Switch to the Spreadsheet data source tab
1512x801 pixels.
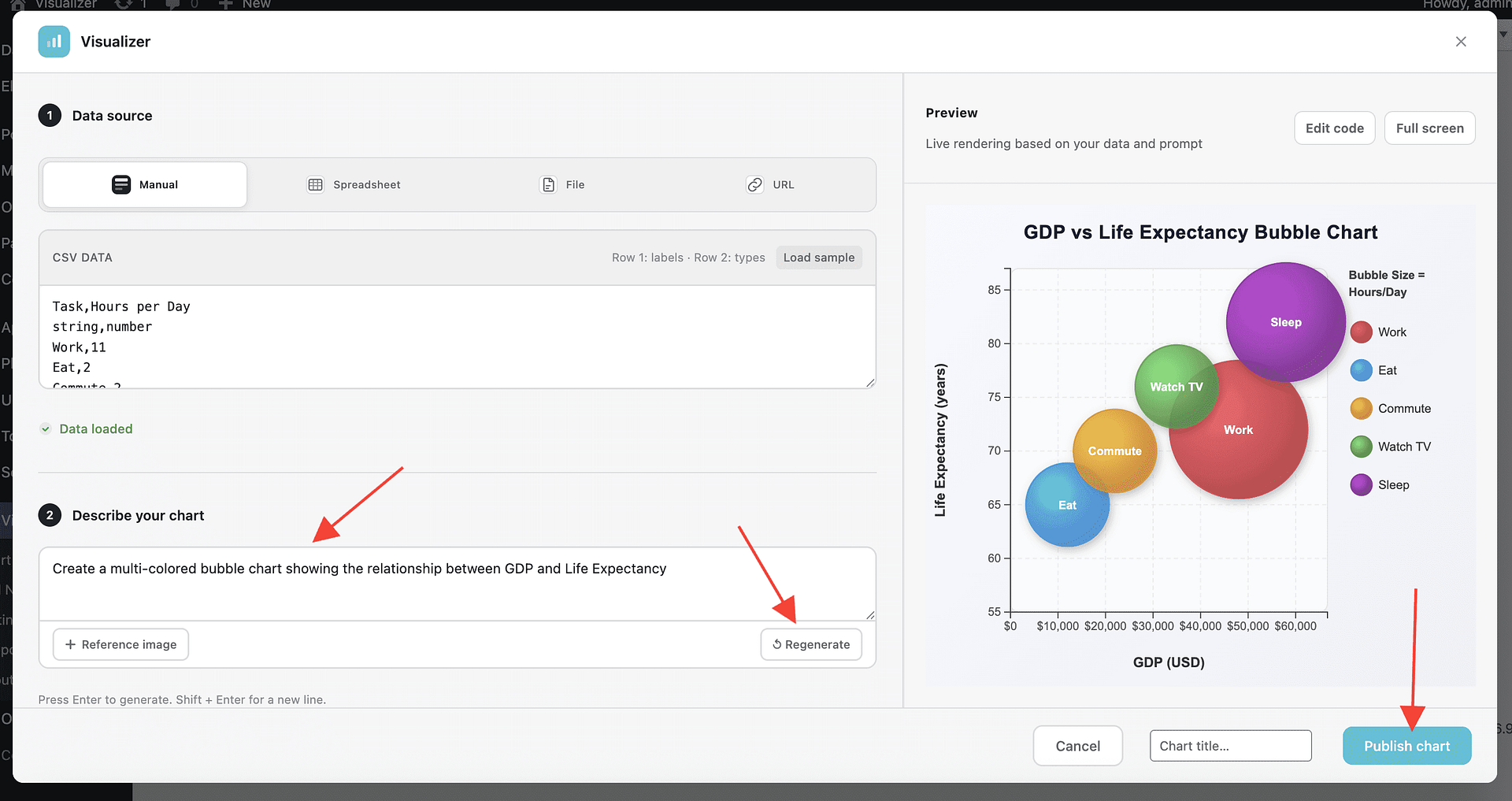coord(354,184)
